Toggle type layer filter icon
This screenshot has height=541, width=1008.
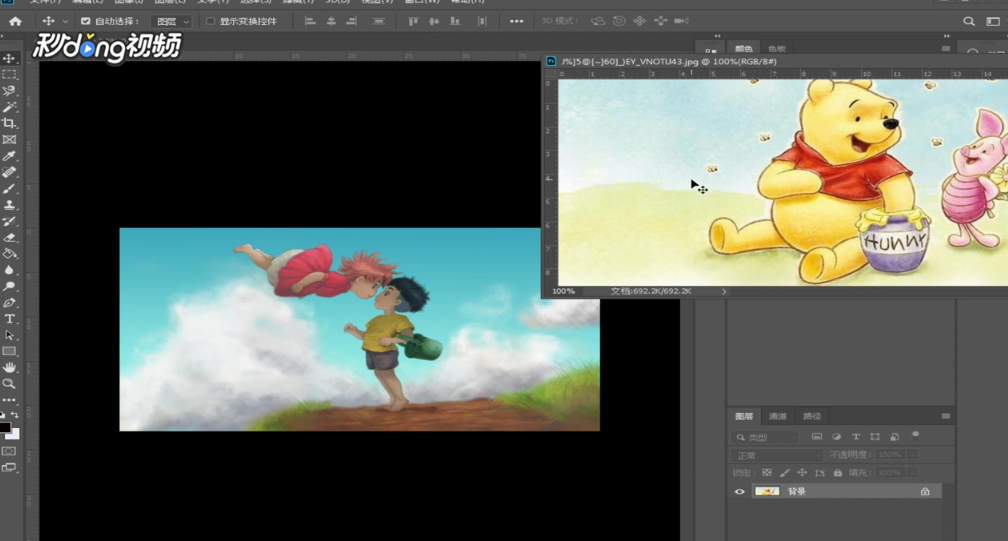[x=856, y=437]
